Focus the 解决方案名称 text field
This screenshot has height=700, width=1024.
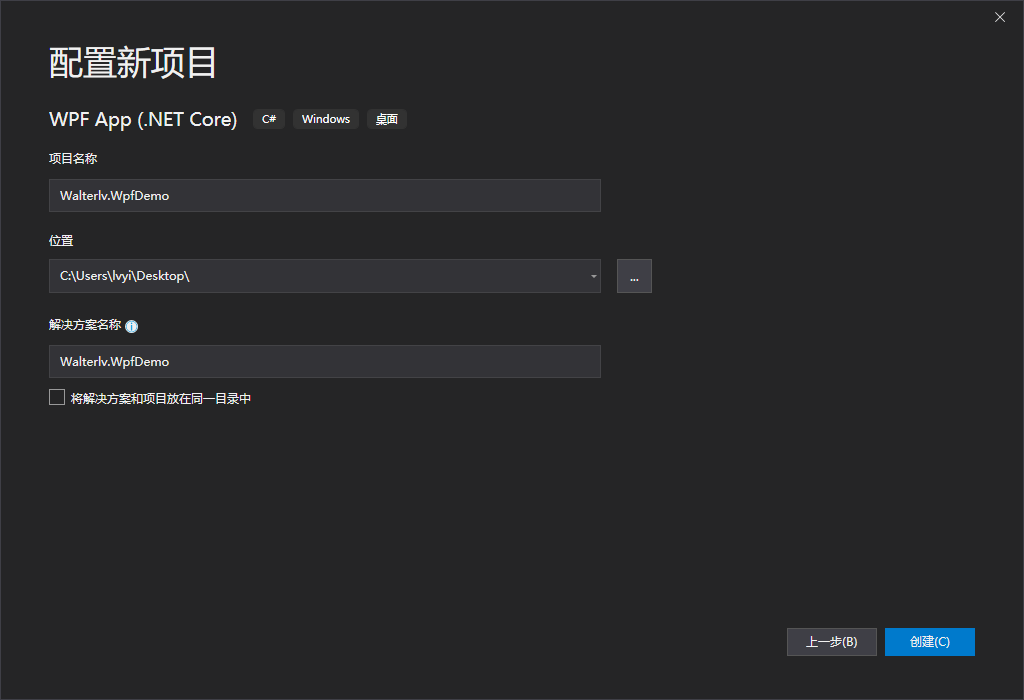pos(324,362)
